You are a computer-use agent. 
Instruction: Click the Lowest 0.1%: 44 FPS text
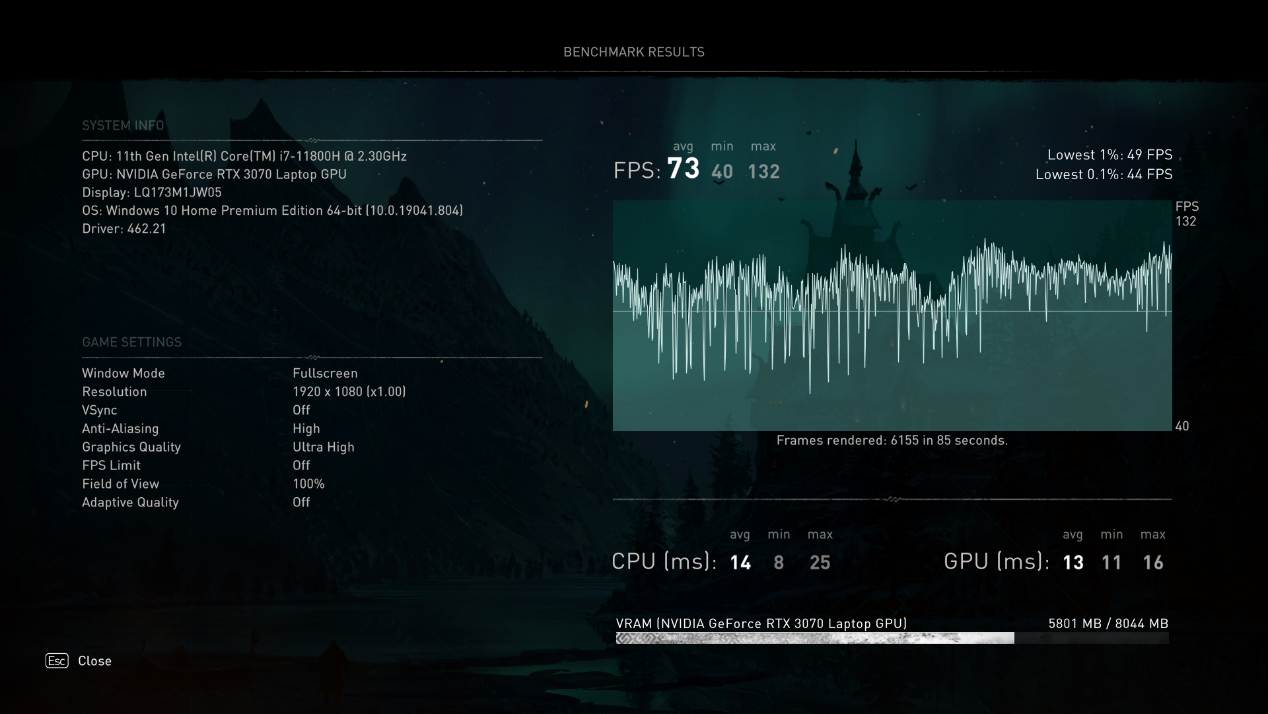1104,174
